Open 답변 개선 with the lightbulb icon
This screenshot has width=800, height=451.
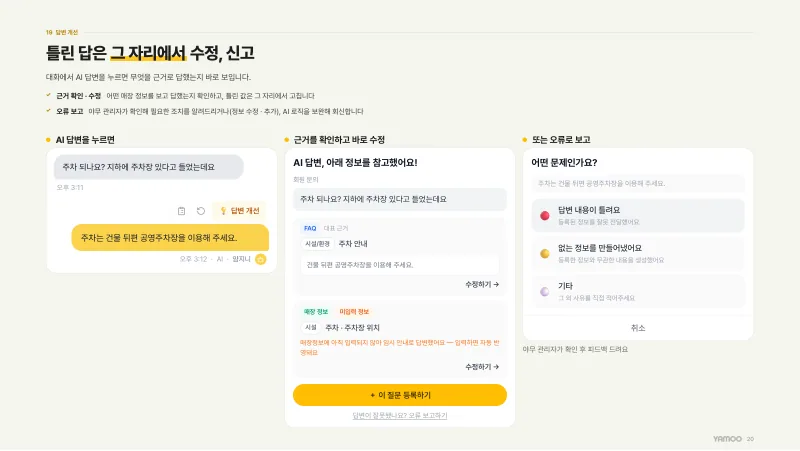pos(240,211)
